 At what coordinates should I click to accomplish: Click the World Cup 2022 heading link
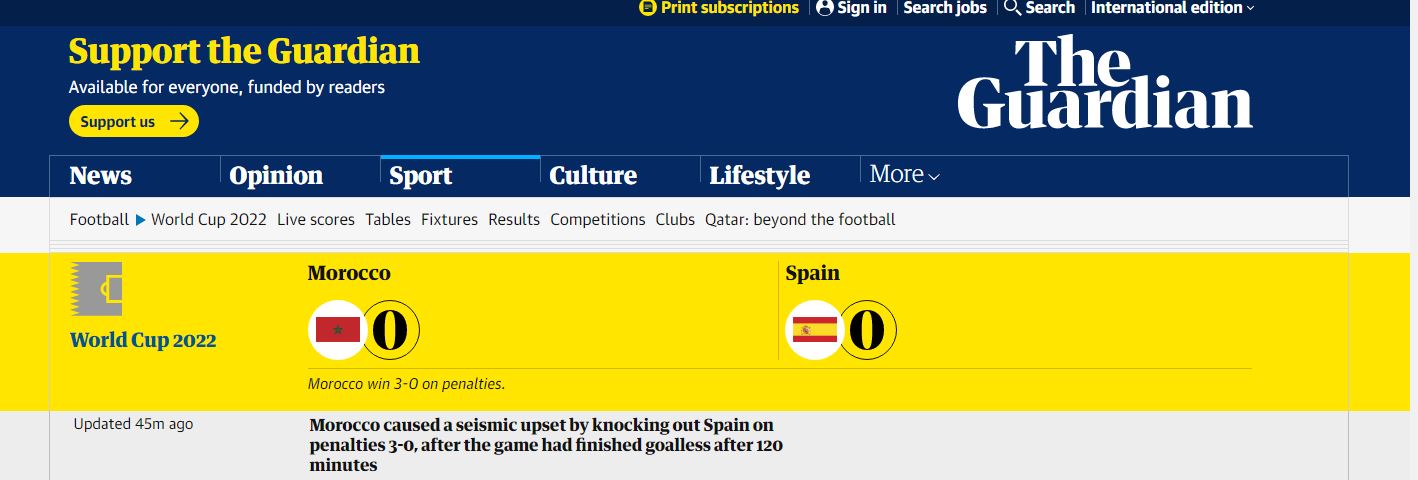pos(143,340)
